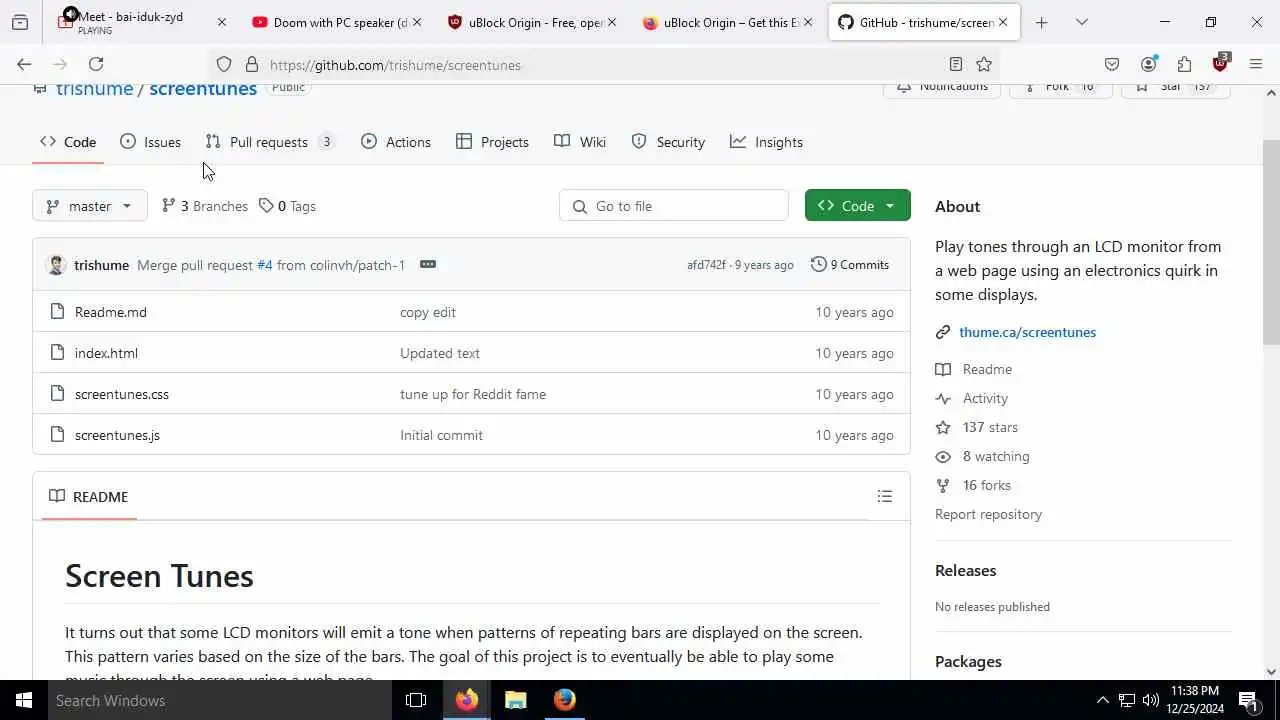Open a new tab with the plus icon
Image resolution: width=1280 pixels, height=720 pixels.
[x=1041, y=22]
